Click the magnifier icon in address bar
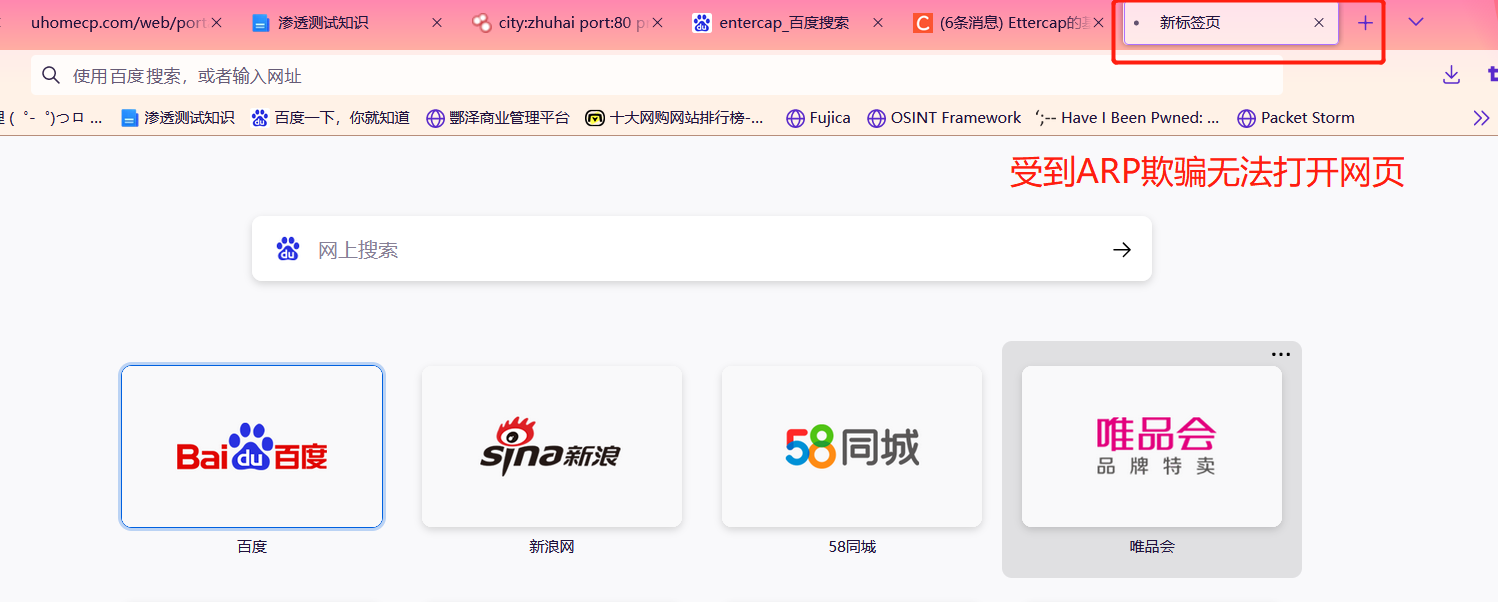This screenshot has height=602, width=1498. click(x=51, y=75)
